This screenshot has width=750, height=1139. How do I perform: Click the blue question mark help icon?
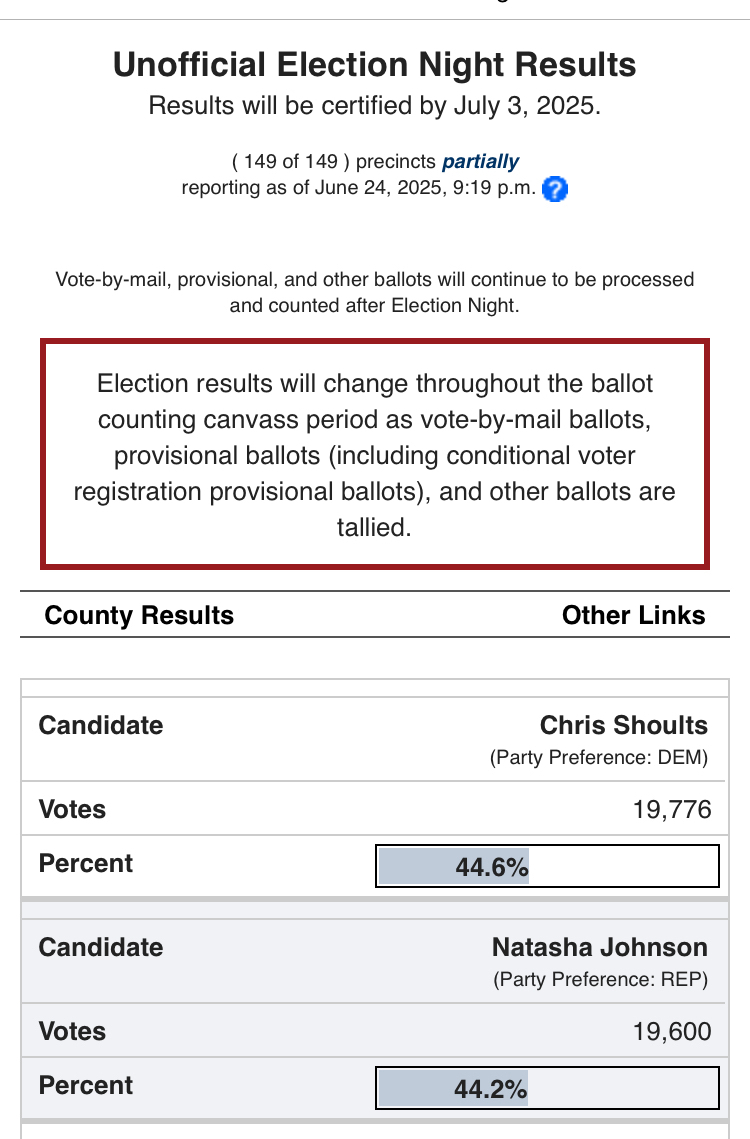[555, 188]
